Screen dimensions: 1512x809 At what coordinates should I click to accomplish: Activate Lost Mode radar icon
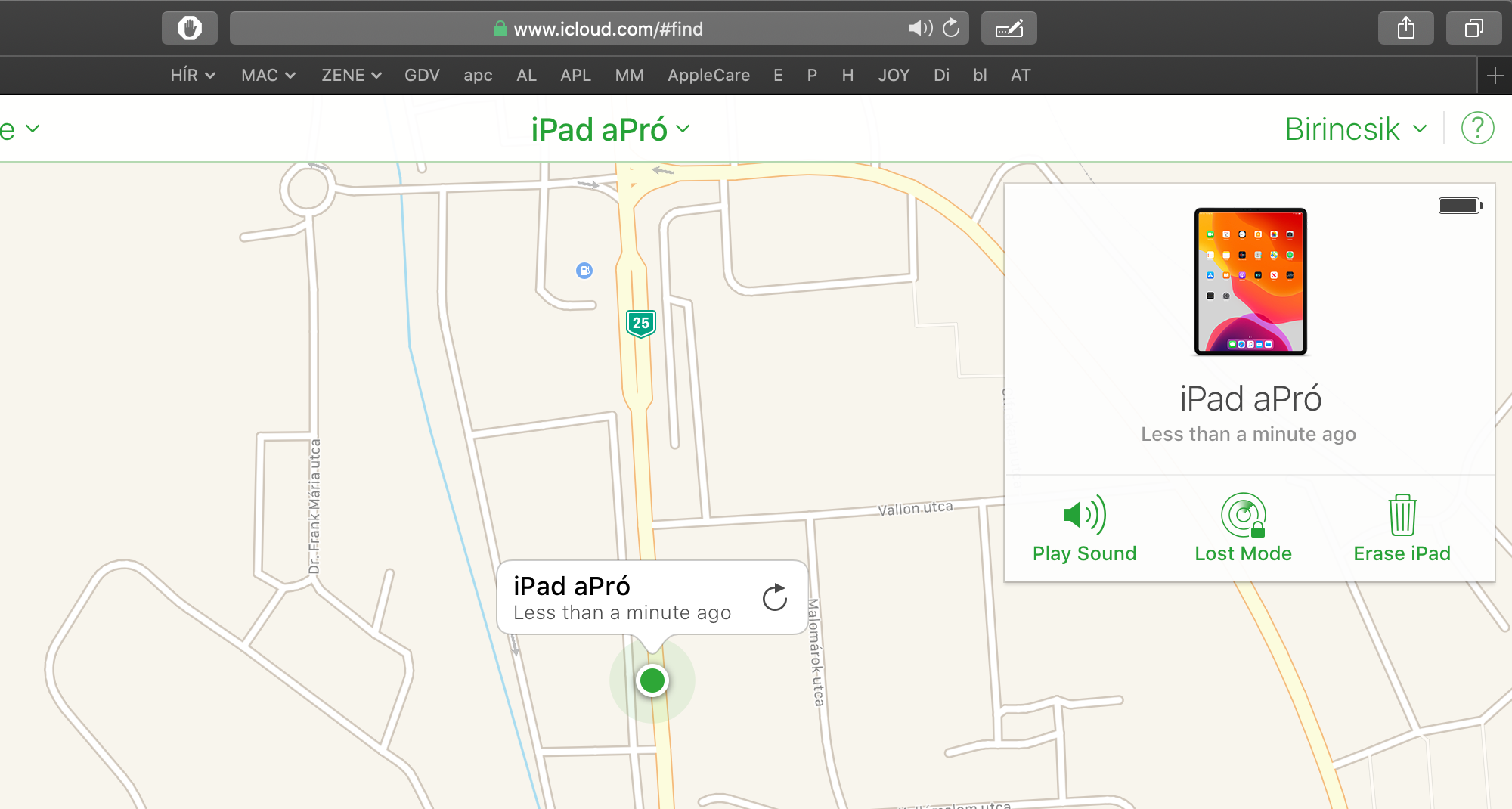coord(1243,516)
